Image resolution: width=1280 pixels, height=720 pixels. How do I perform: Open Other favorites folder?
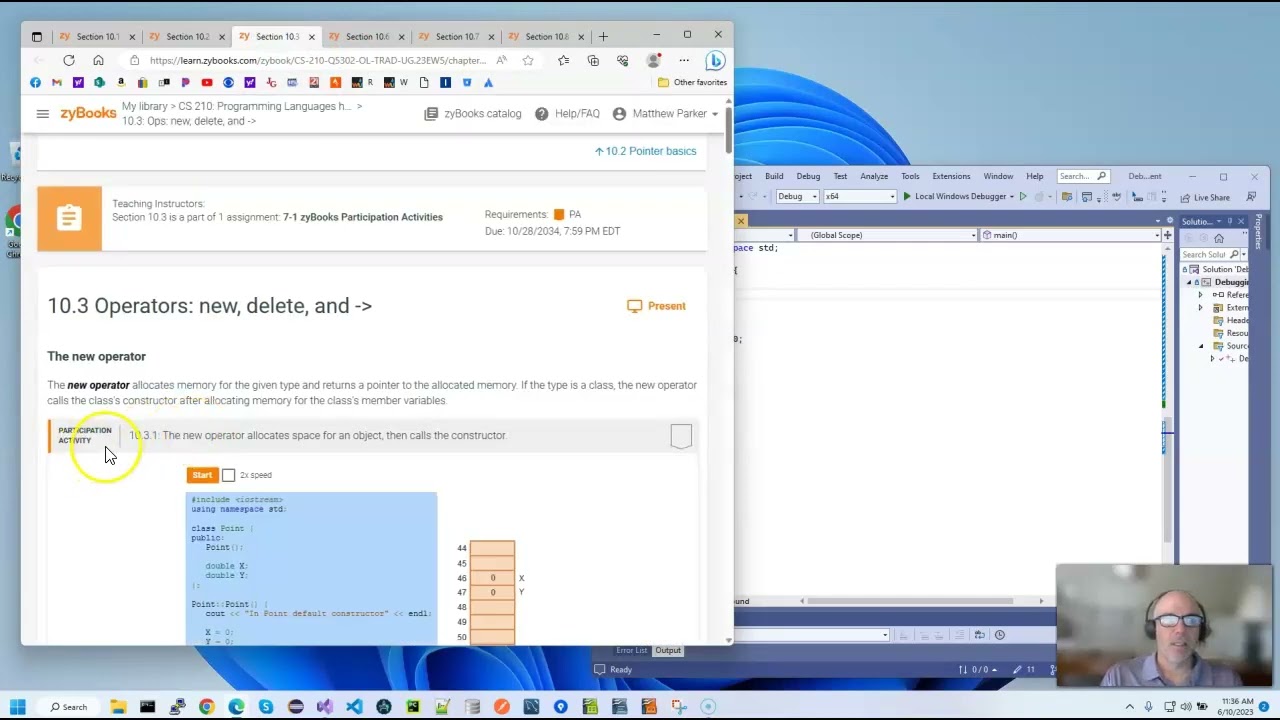(692, 82)
